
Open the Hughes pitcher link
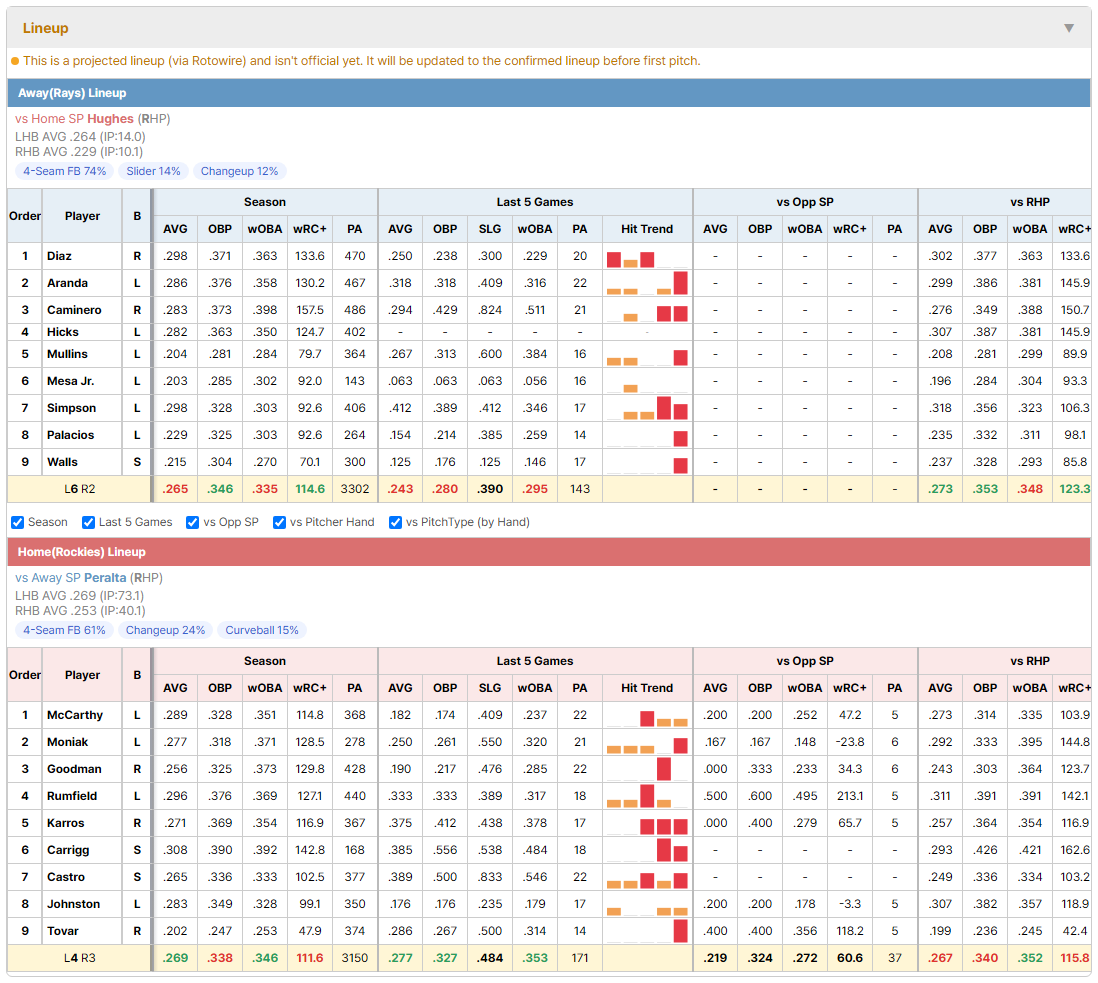pos(110,119)
